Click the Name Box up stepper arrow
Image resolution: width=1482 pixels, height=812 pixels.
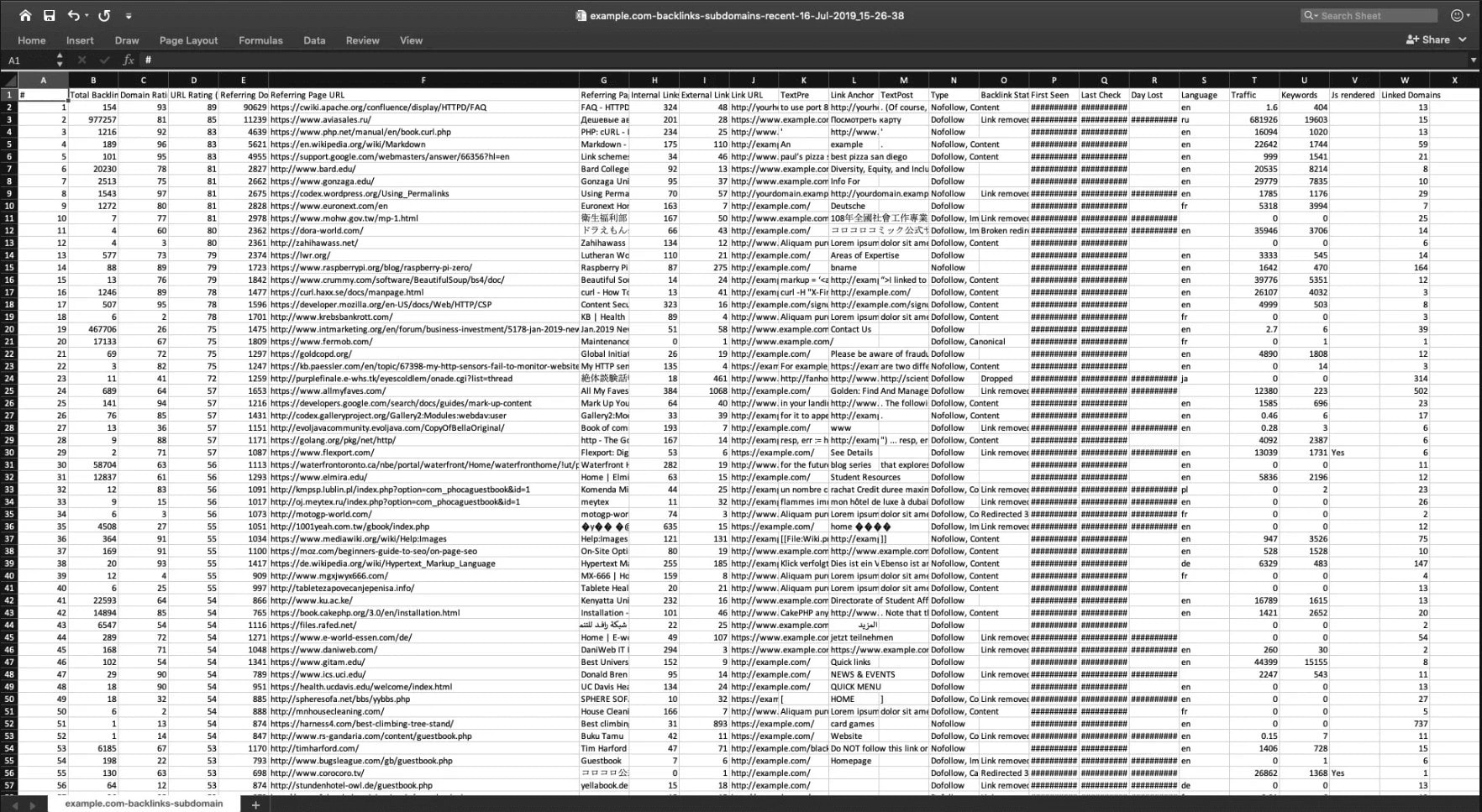click(59, 55)
